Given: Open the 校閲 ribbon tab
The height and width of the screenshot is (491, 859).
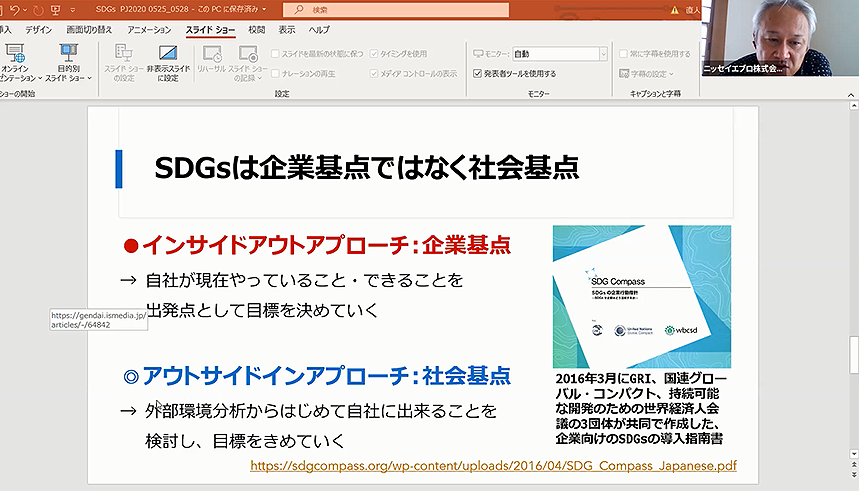Looking at the screenshot, I should 257,30.
